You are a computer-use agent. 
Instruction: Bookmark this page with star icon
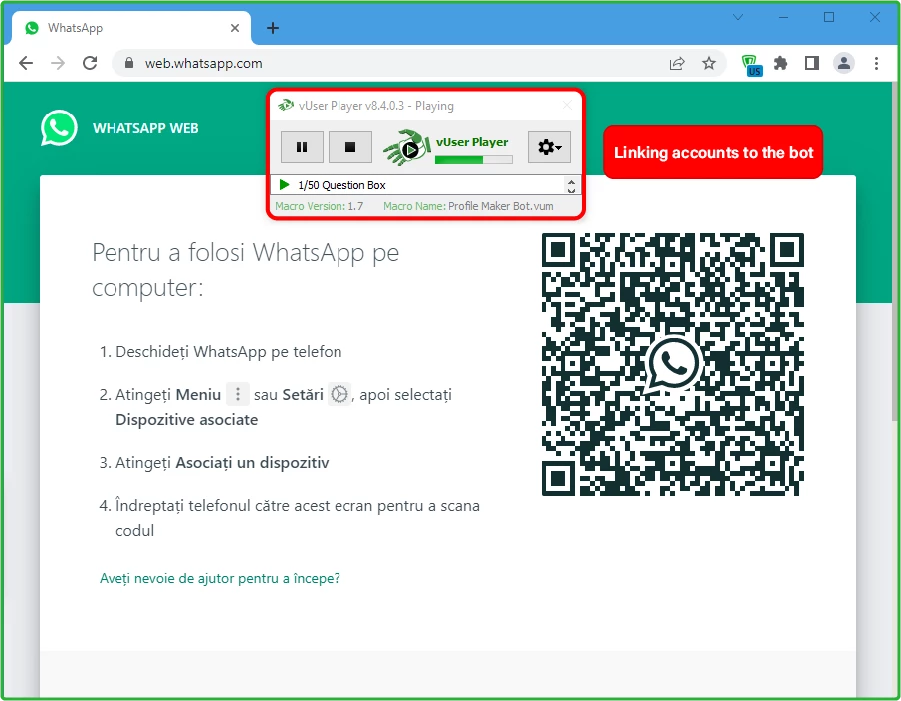(x=709, y=63)
